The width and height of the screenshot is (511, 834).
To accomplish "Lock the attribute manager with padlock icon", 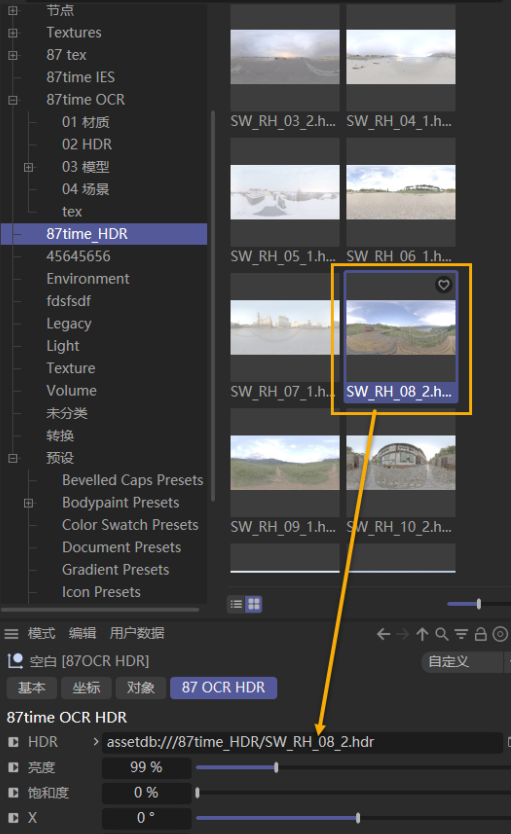I will [x=481, y=634].
